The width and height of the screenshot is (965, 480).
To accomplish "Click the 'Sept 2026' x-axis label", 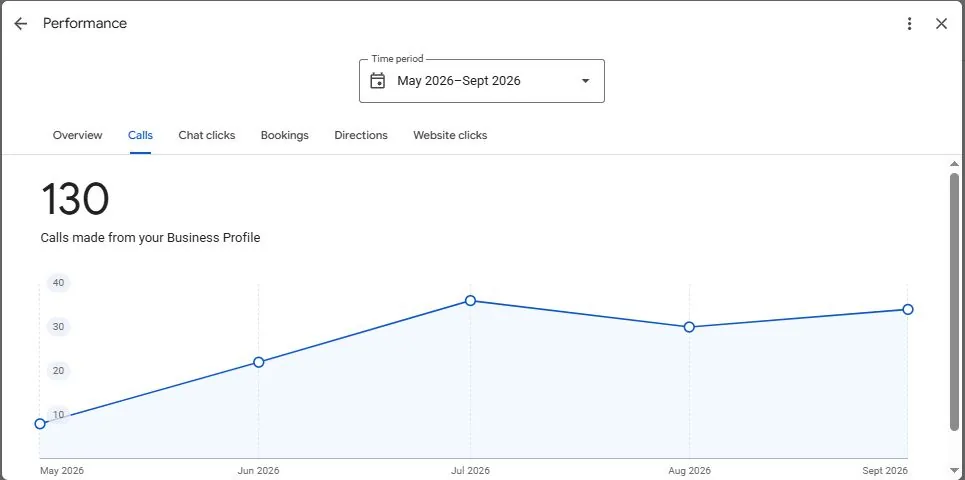I will (885, 471).
